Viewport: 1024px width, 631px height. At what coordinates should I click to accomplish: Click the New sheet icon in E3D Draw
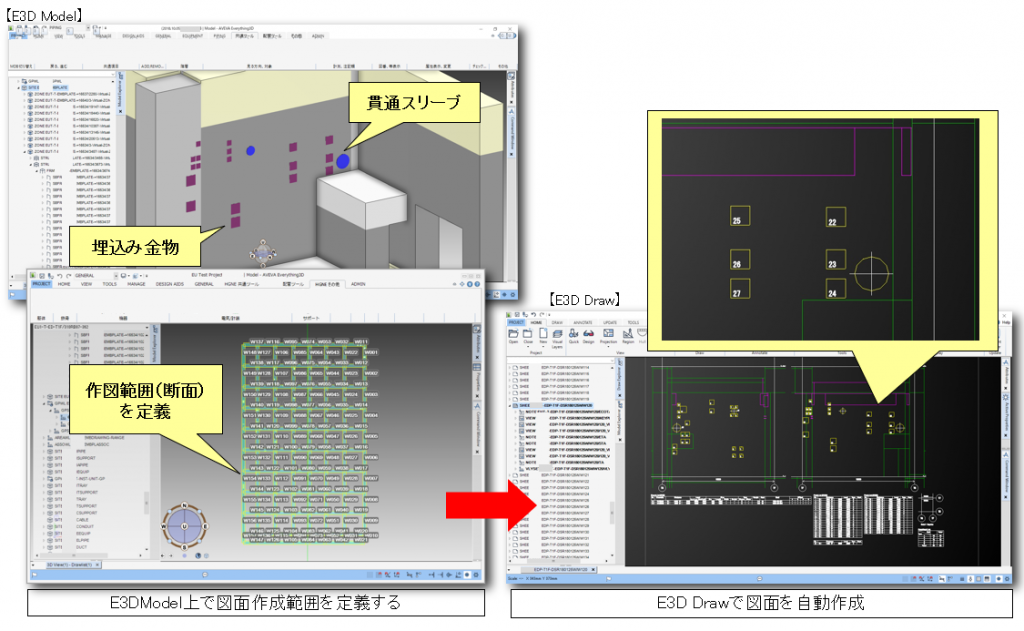point(543,332)
